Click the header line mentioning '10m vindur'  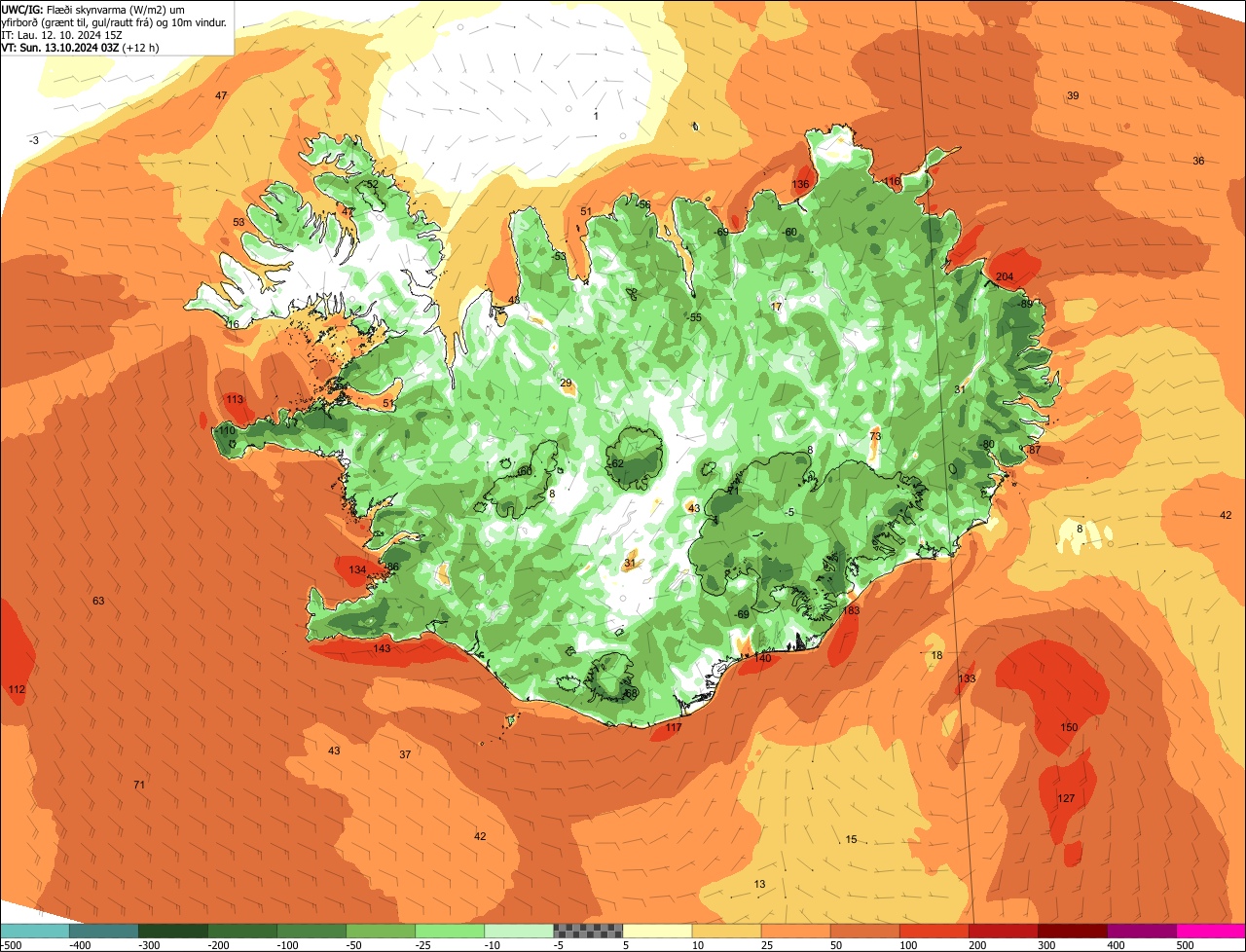pyautogui.click(x=114, y=21)
